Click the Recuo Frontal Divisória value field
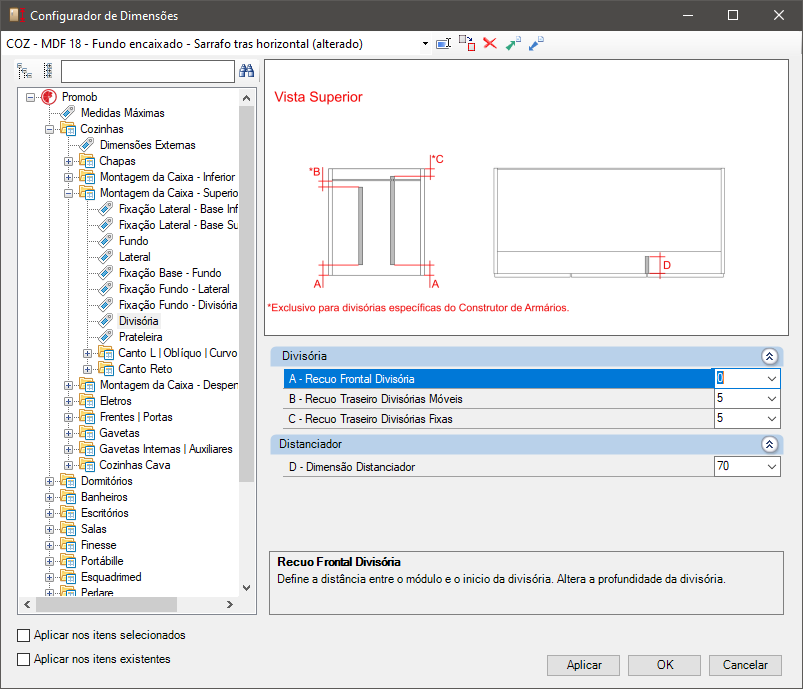 (739, 379)
